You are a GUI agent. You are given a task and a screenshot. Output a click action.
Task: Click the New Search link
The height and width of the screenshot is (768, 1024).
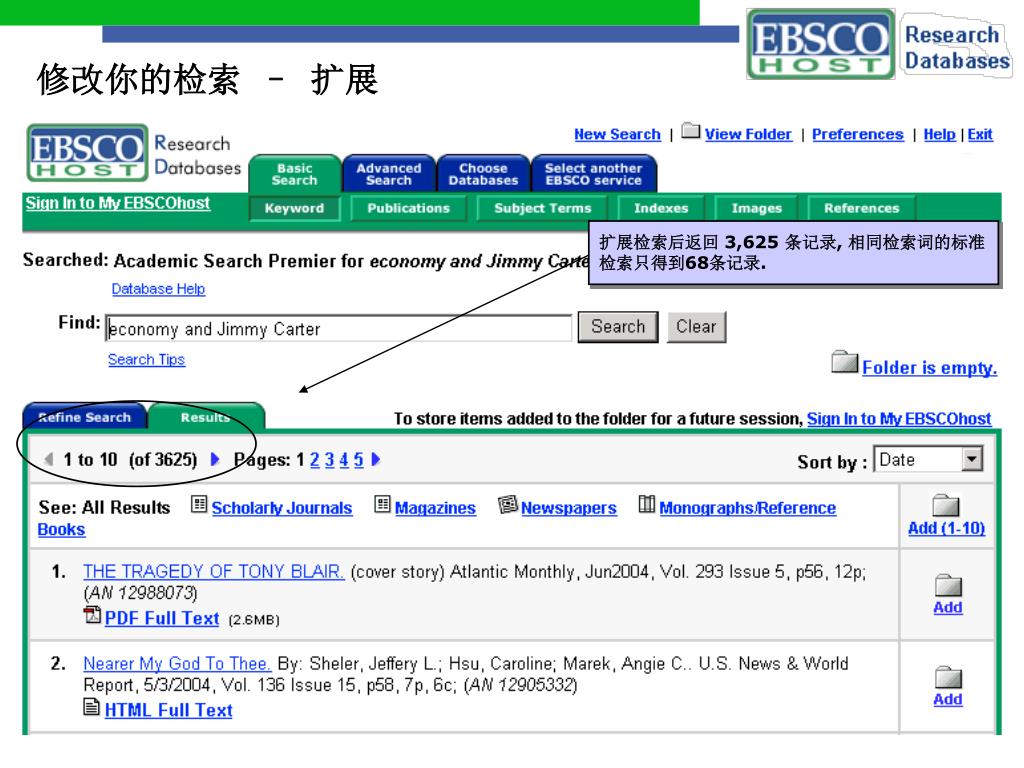coord(617,135)
